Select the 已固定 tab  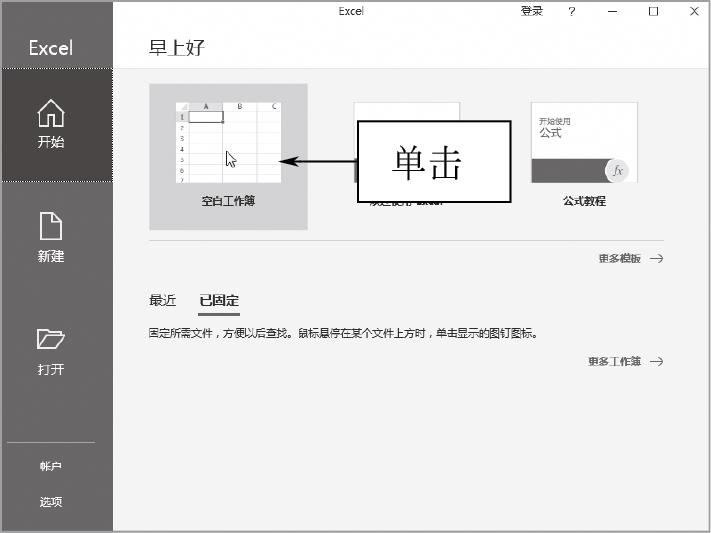click(219, 300)
